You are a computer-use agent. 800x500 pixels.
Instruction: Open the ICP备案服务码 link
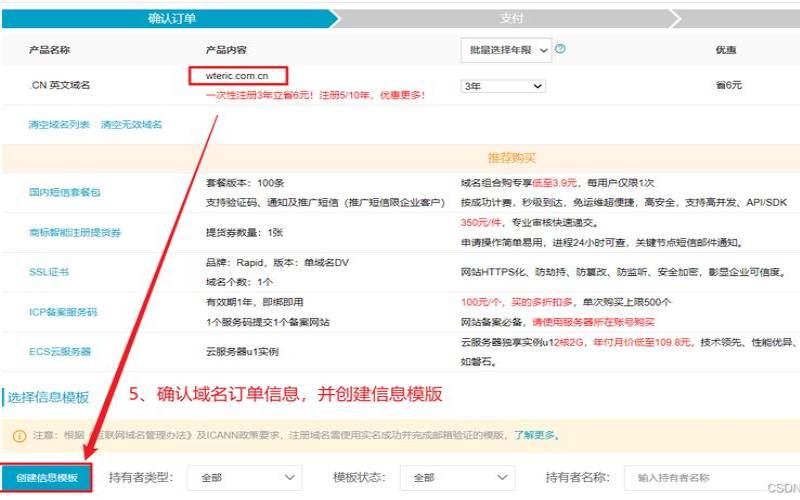click(63, 312)
